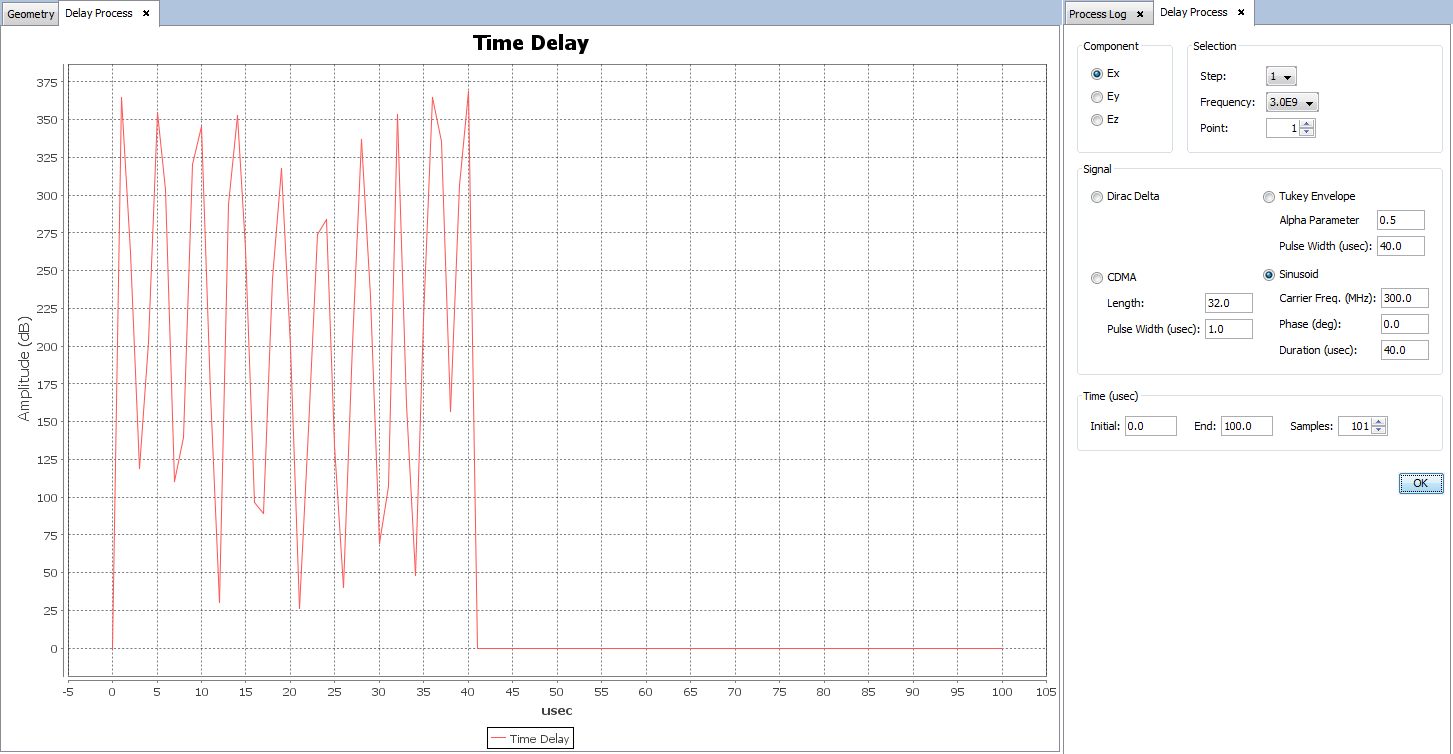
Task: Open the Process Log tab
Action: 1097,14
